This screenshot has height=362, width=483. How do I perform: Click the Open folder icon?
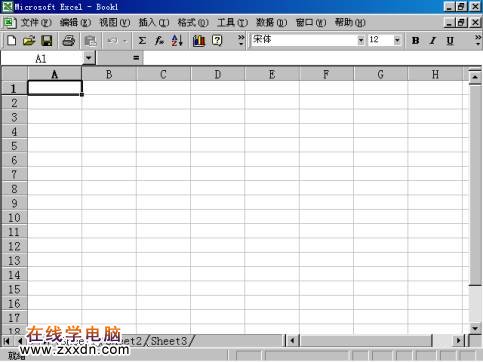29,41
